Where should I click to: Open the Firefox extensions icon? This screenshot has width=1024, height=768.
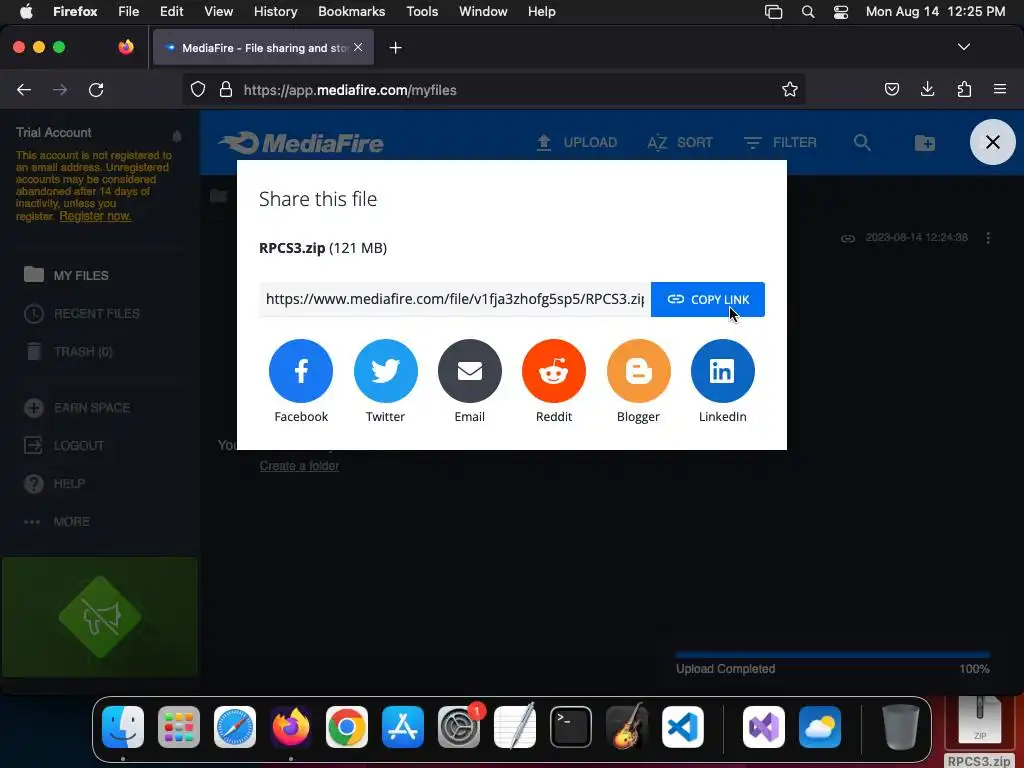point(964,89)
